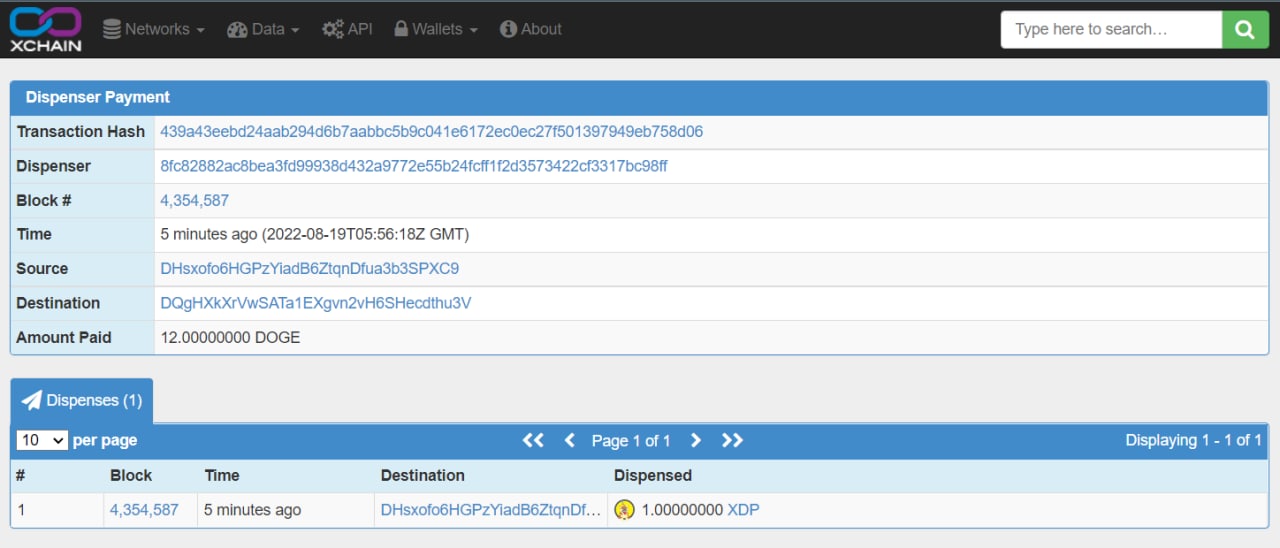Go to last page double-right arrows
Screen dimensions: 1280x548
(x=733, y=440)
